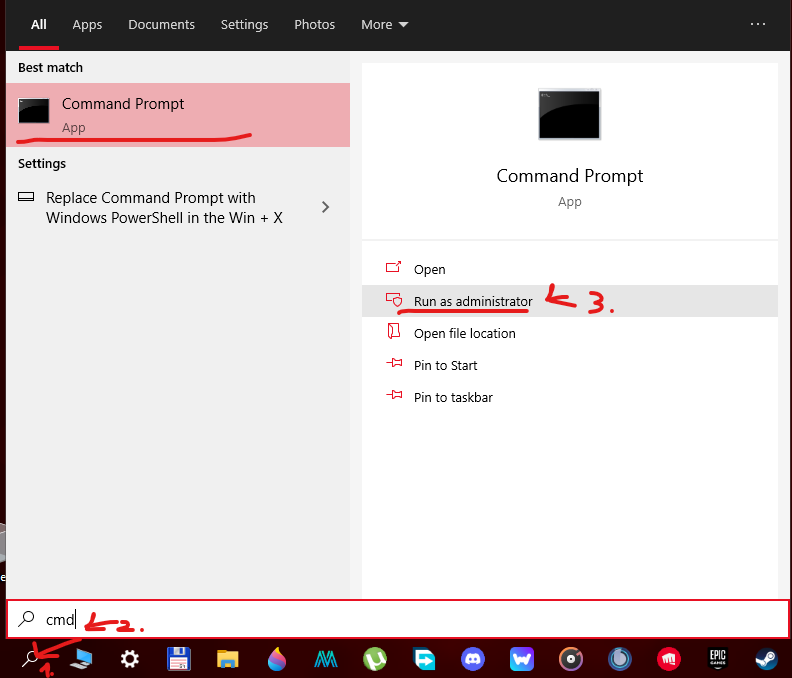This screenshot has width=792, height=678.
Task: Open File Explorer from the taskbar
Action: tap(228, 659)
